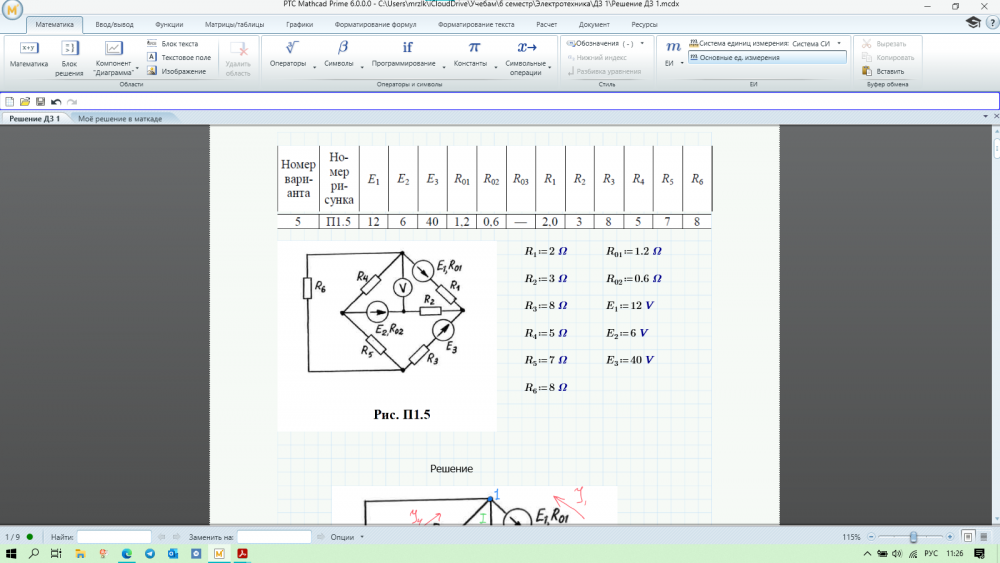The height and width of the screenshot is (563, 1000).
Task: Switch to the Графики ribbon tab
Action: click(298, 23)
